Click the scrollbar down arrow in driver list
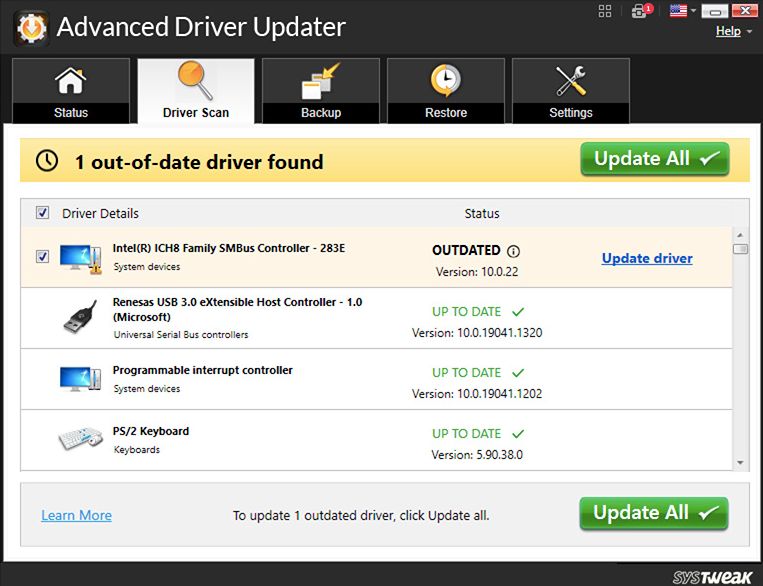 740,462
